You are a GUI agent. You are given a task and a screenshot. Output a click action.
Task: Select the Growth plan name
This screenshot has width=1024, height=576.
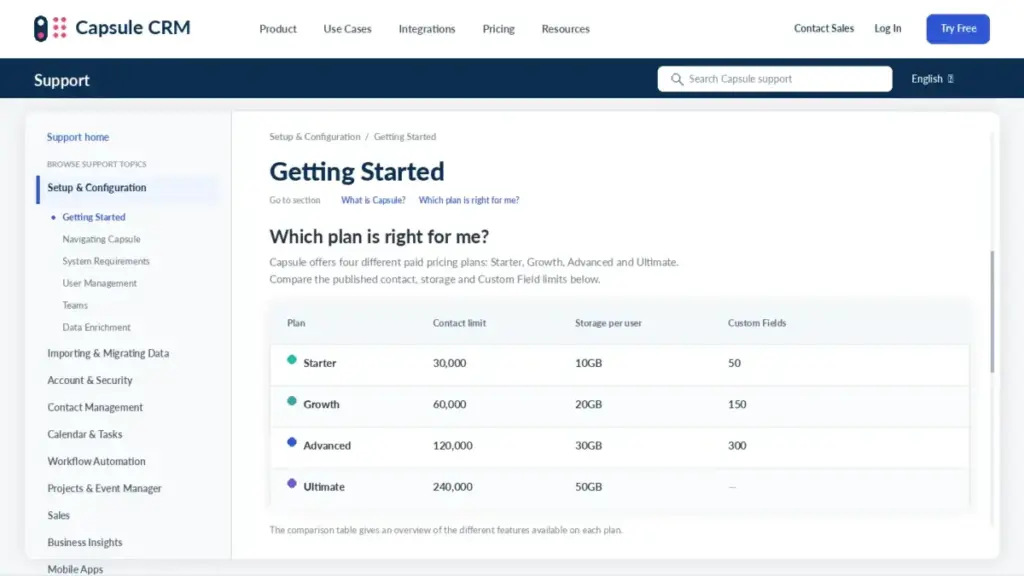point(321,404)
